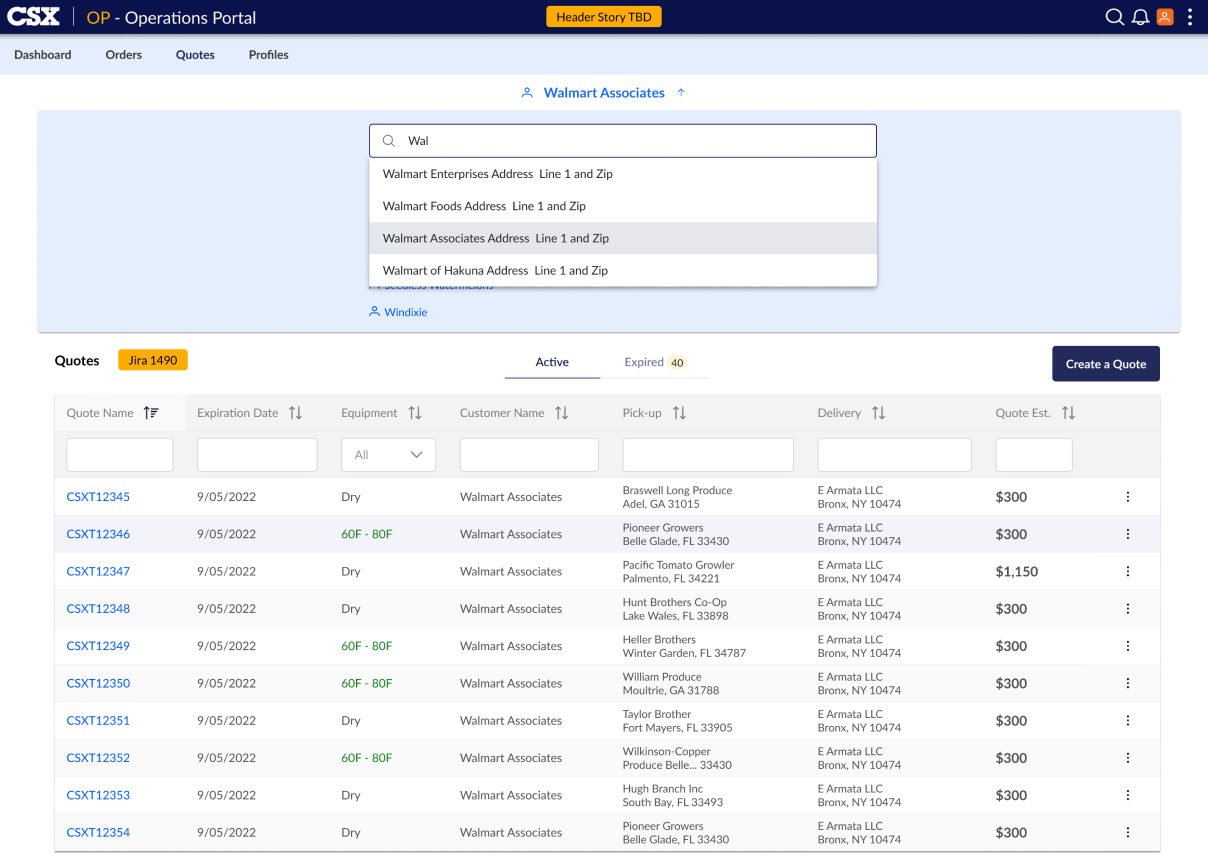1208x868 pixels.
Task: Click the CSX logo in the header
Action: click(34, 17)
